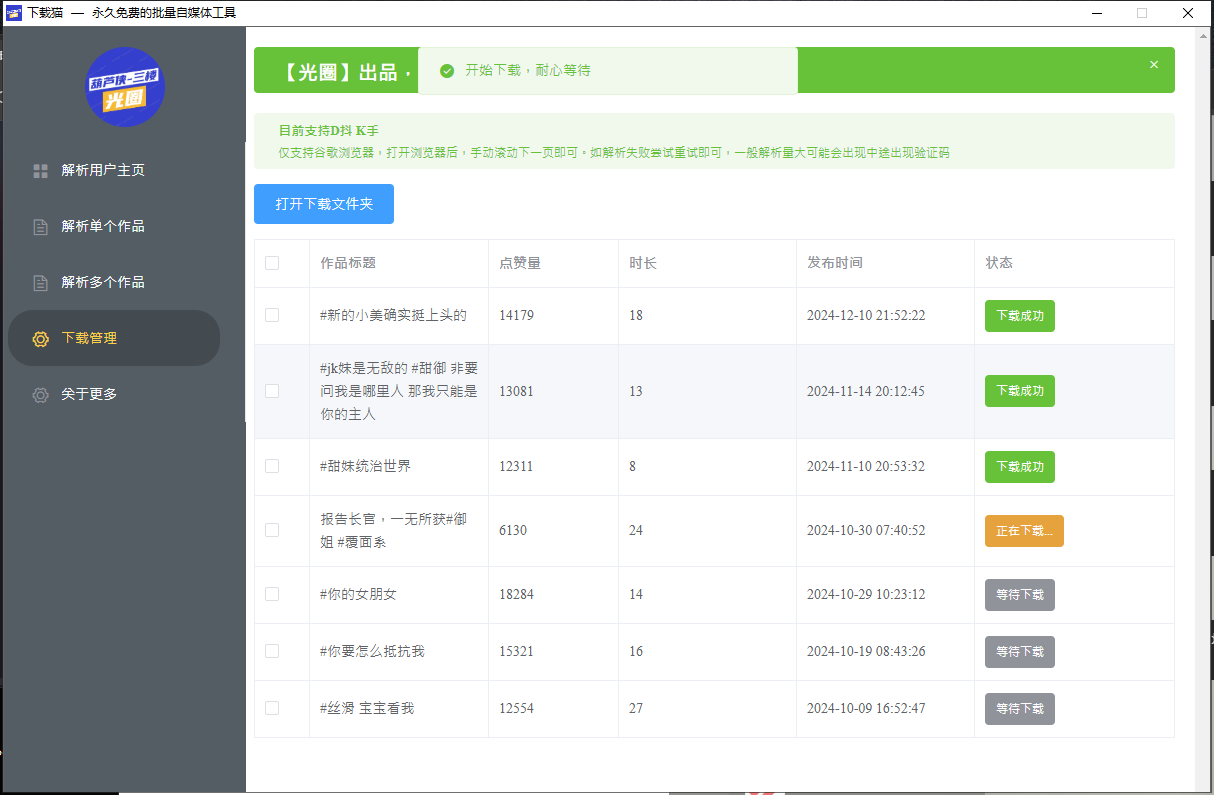Click the orange 正在下载... status tag

[x=1024, y=531]
